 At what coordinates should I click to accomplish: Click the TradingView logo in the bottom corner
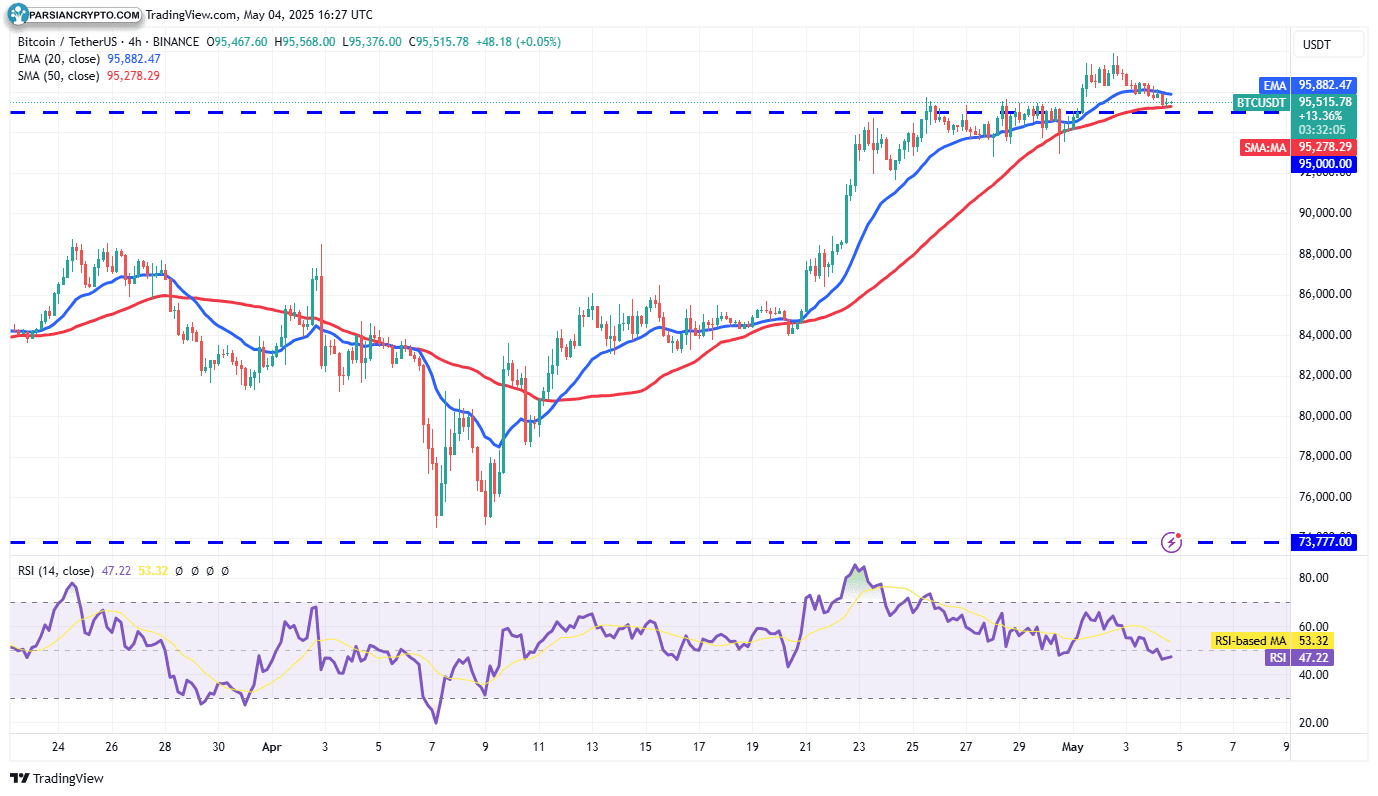click(x=22, y=778)
